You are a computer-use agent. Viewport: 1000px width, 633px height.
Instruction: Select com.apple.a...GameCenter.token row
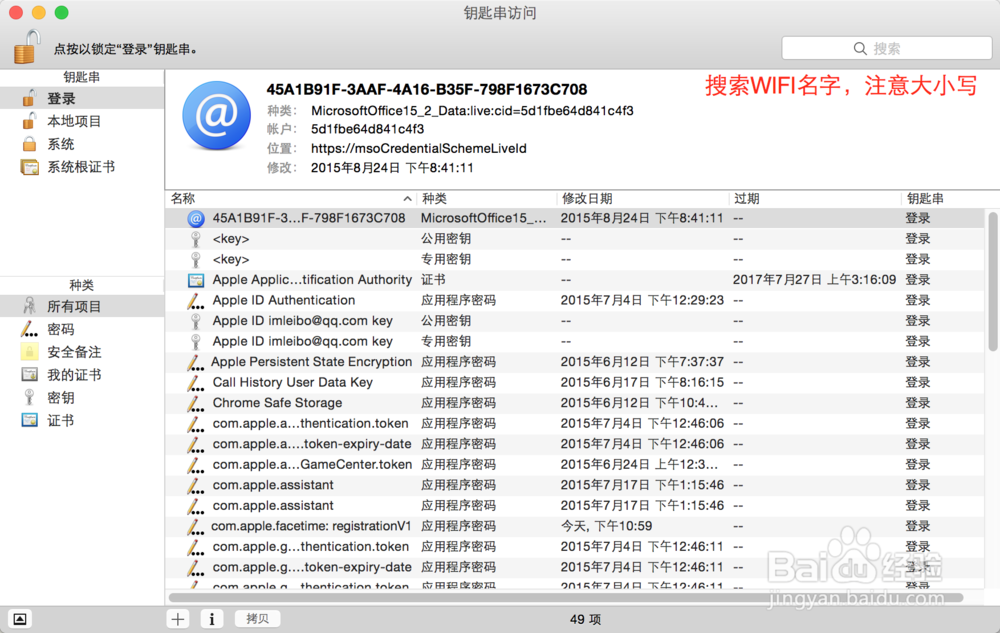[x=575, y=465]
